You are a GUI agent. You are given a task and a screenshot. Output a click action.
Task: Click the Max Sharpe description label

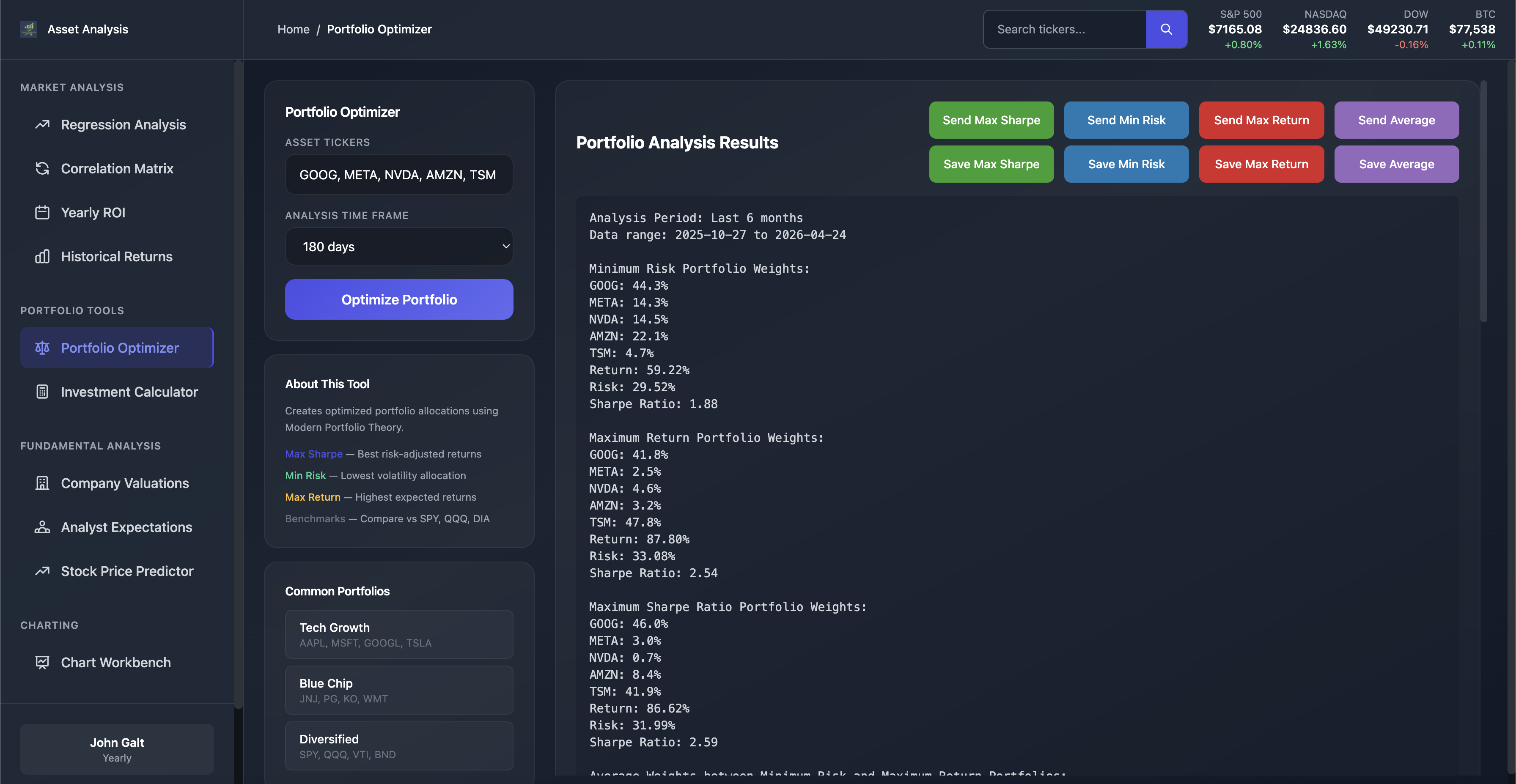[x=314, y=454]
